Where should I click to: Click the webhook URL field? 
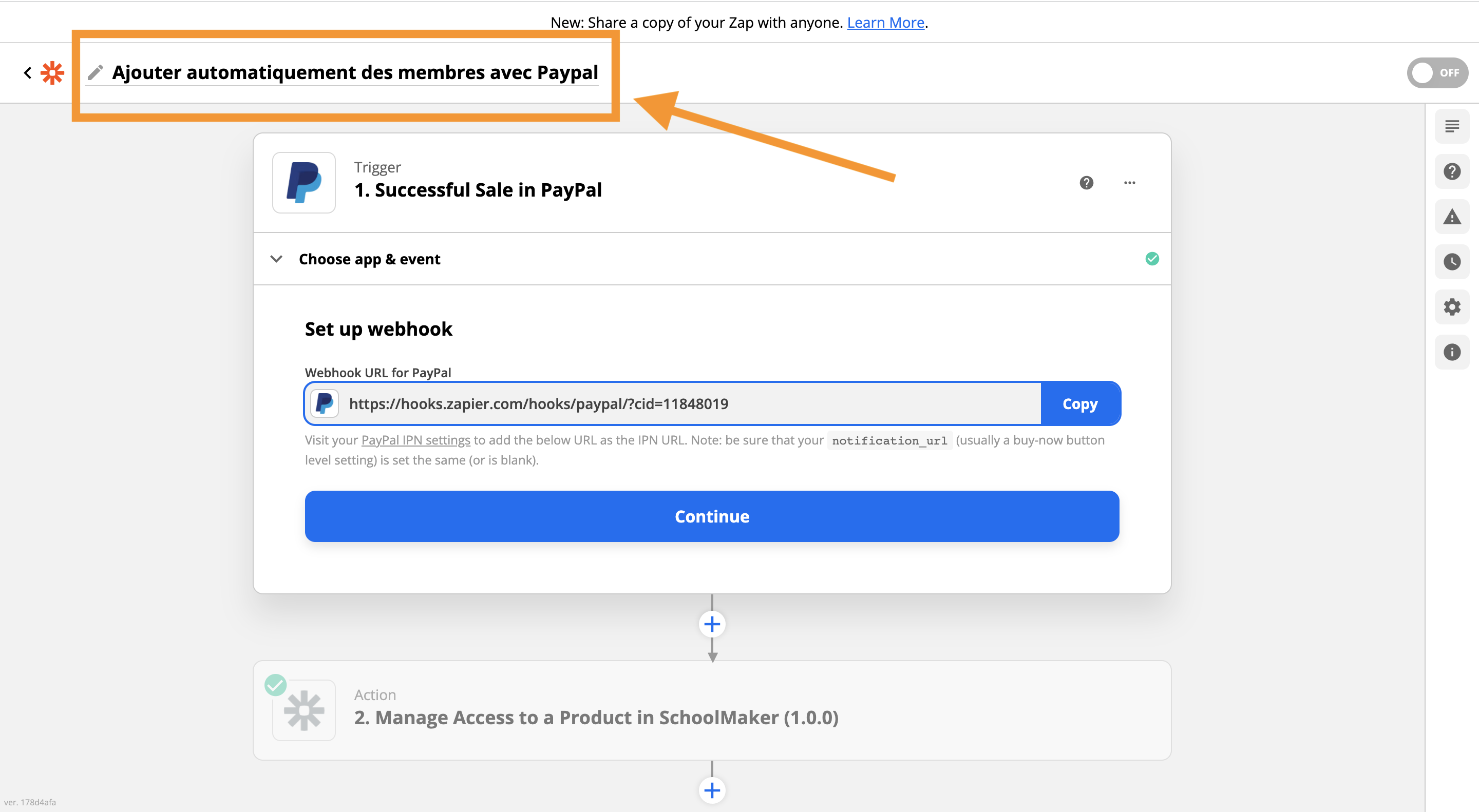coord(689,403)
